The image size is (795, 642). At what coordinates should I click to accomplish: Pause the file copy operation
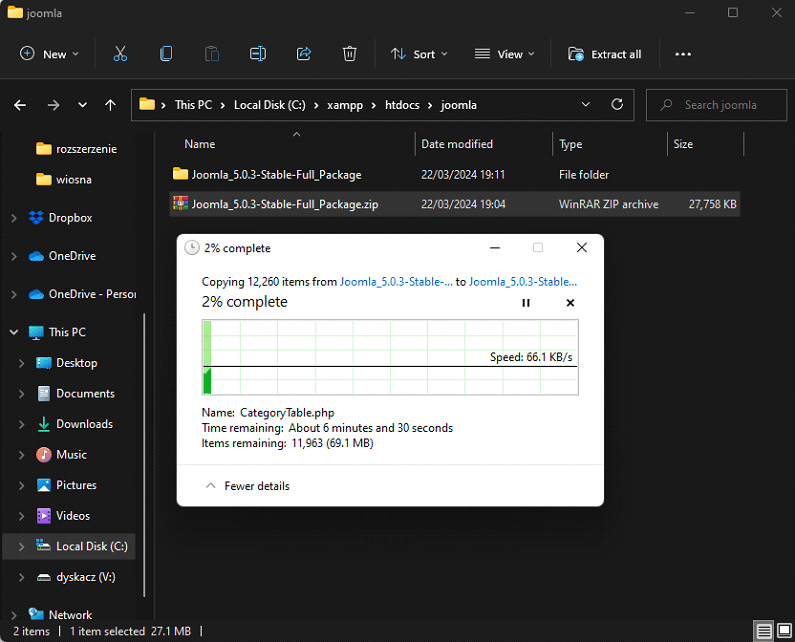click(x=526, y=303)
